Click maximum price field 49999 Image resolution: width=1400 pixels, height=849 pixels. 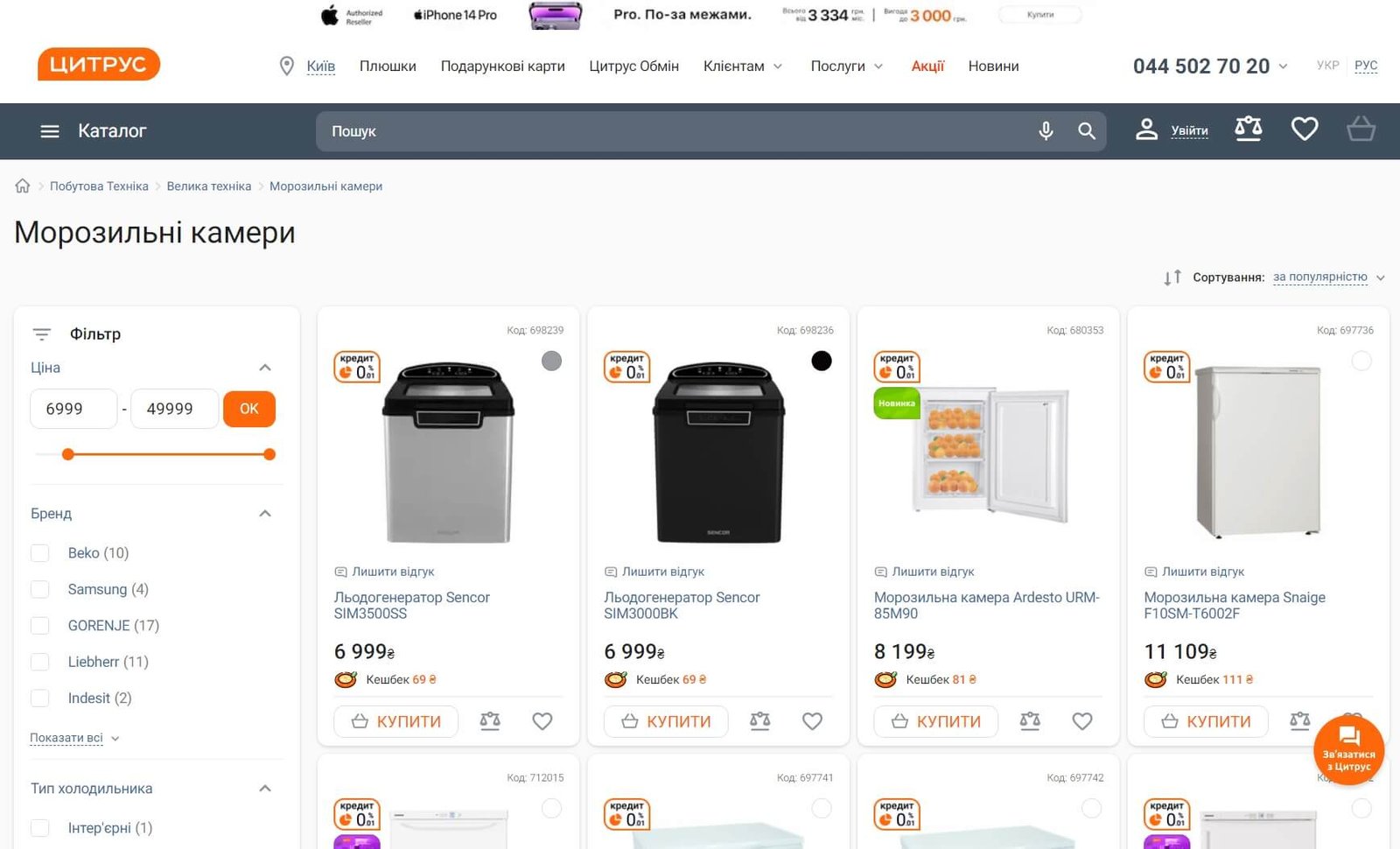click(174, 409)
